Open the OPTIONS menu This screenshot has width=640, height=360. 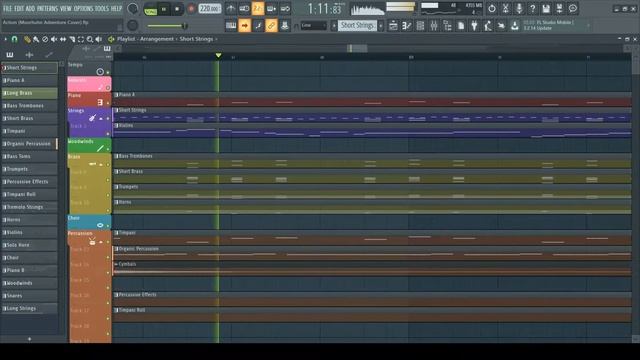84,8
